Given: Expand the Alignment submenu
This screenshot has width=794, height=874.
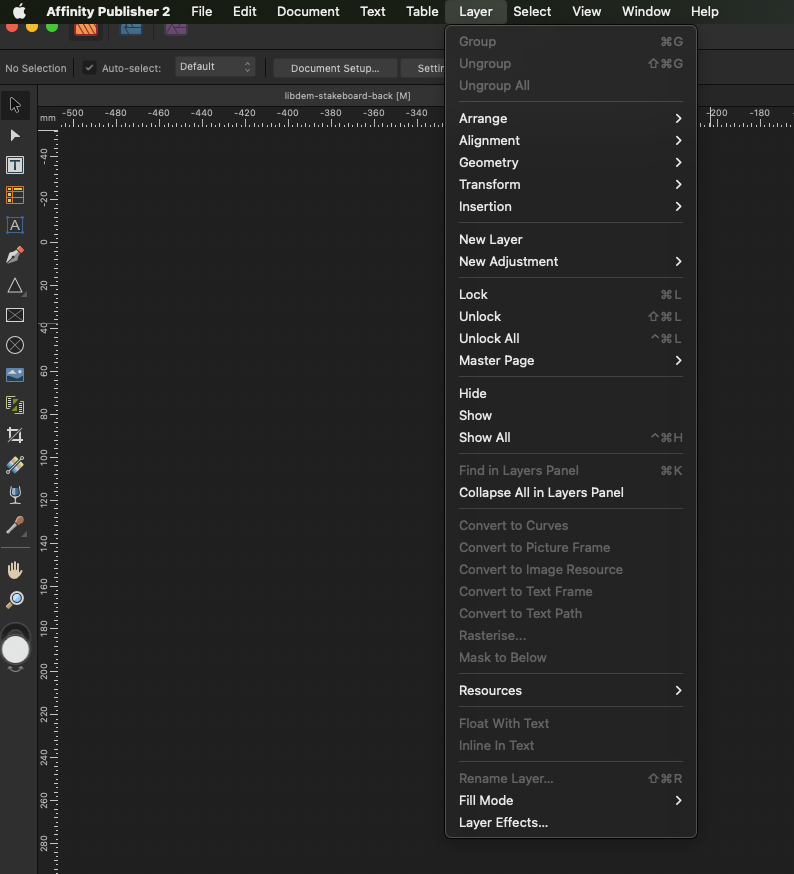Looking at the screenshot, I should pyautogui.click(x=570, y=140).
